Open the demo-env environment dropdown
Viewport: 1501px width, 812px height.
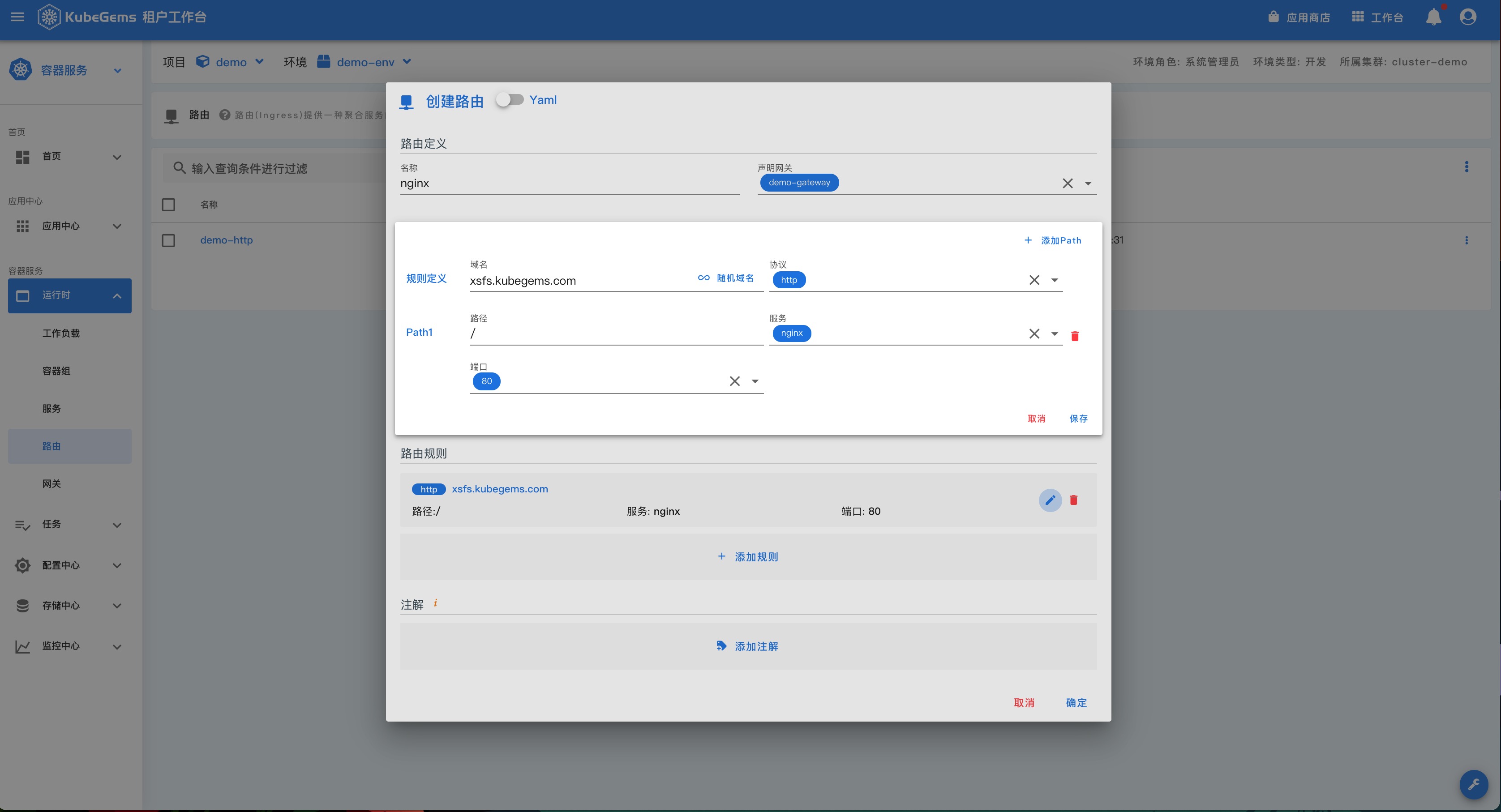[365, 62]
